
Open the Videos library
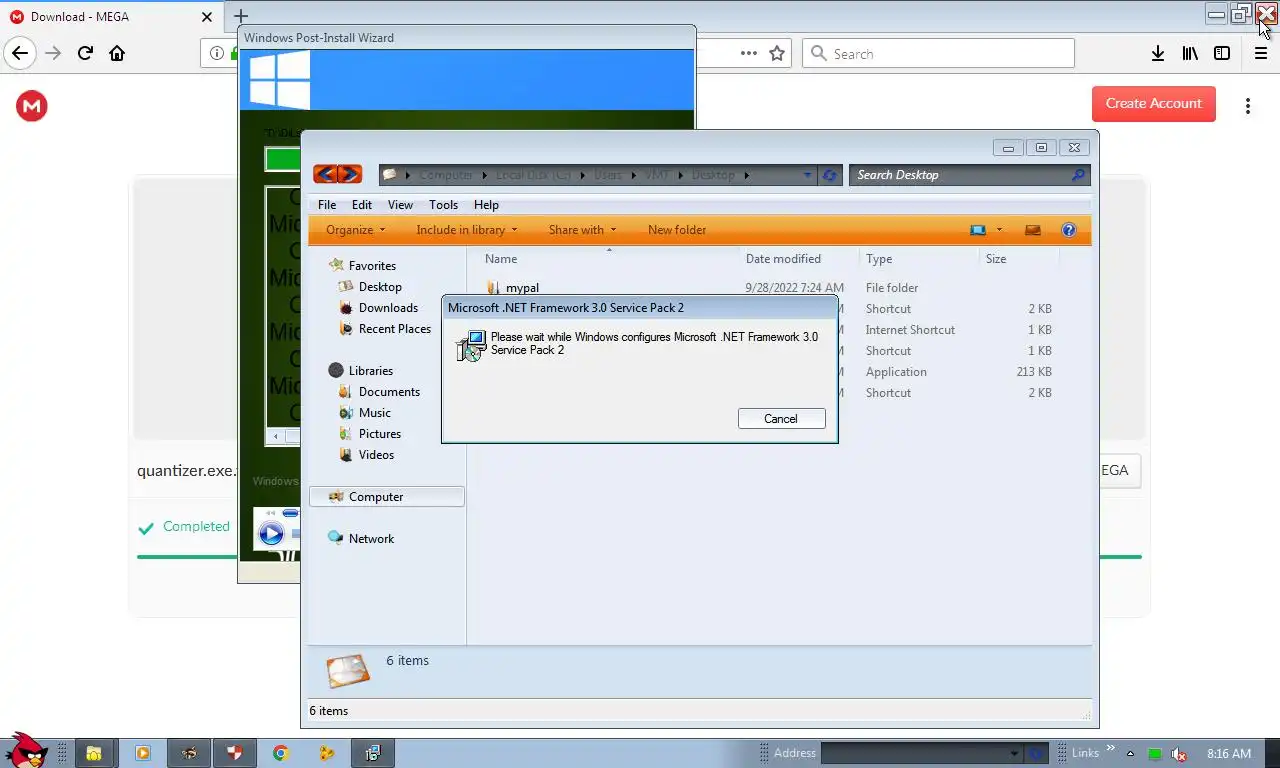point(377,455)
